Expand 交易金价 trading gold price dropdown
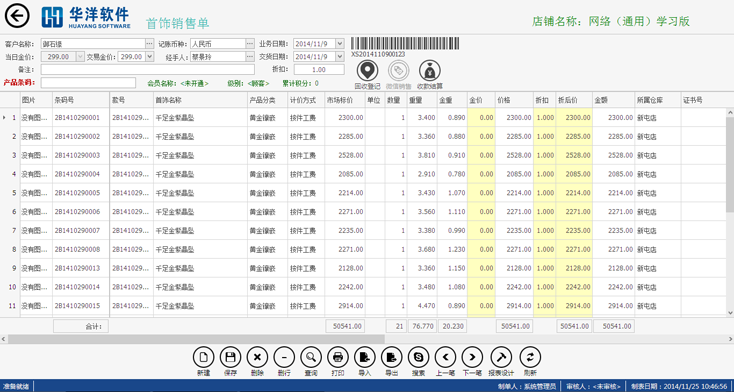The height and width of the screenshot is (392, 734). coord(149,57)
